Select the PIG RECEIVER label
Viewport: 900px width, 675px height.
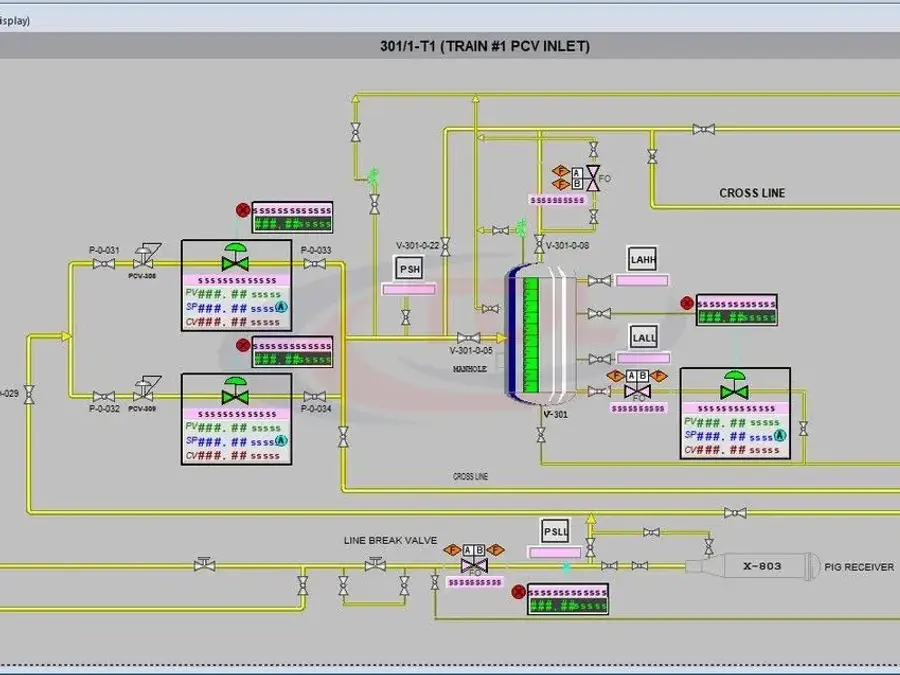coord(859,567)
